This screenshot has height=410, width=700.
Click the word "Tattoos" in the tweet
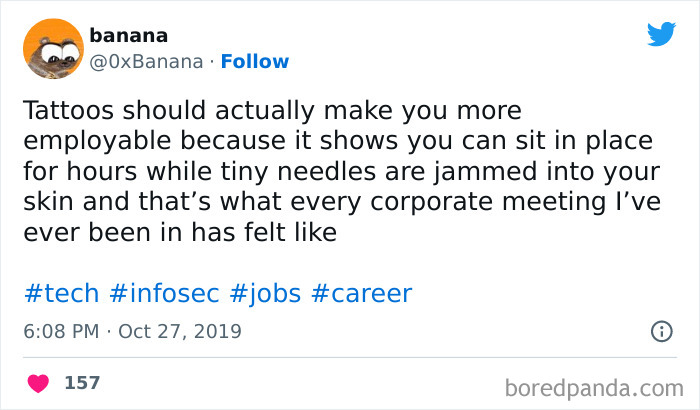pyautogui.click(x=66, y=109)
